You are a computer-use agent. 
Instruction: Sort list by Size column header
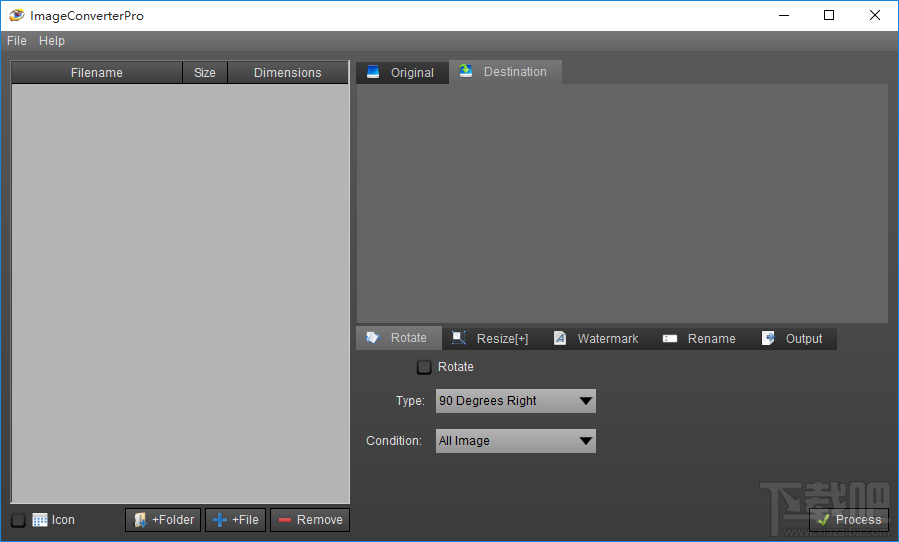(205, 73)
